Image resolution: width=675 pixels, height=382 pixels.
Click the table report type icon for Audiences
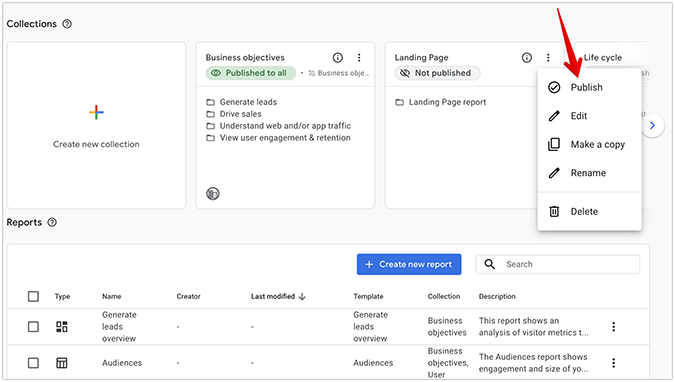coord(62,363)
